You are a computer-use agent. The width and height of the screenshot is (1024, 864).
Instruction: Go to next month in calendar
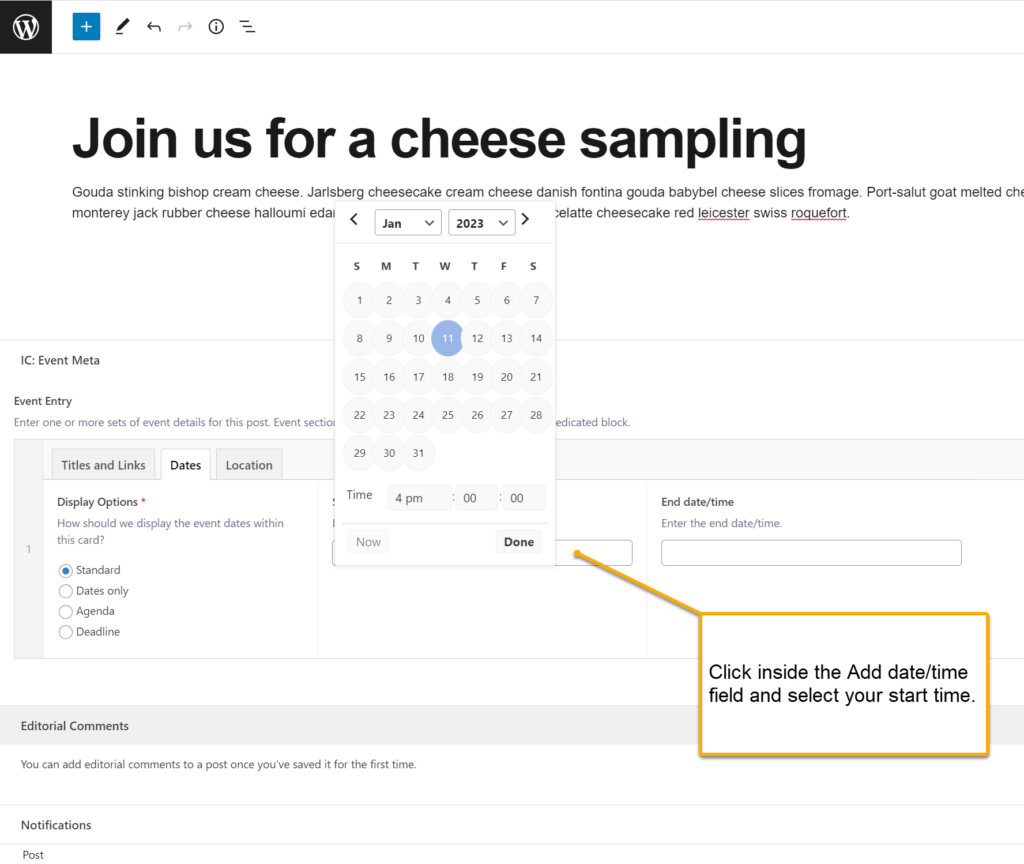coord(525,219)
